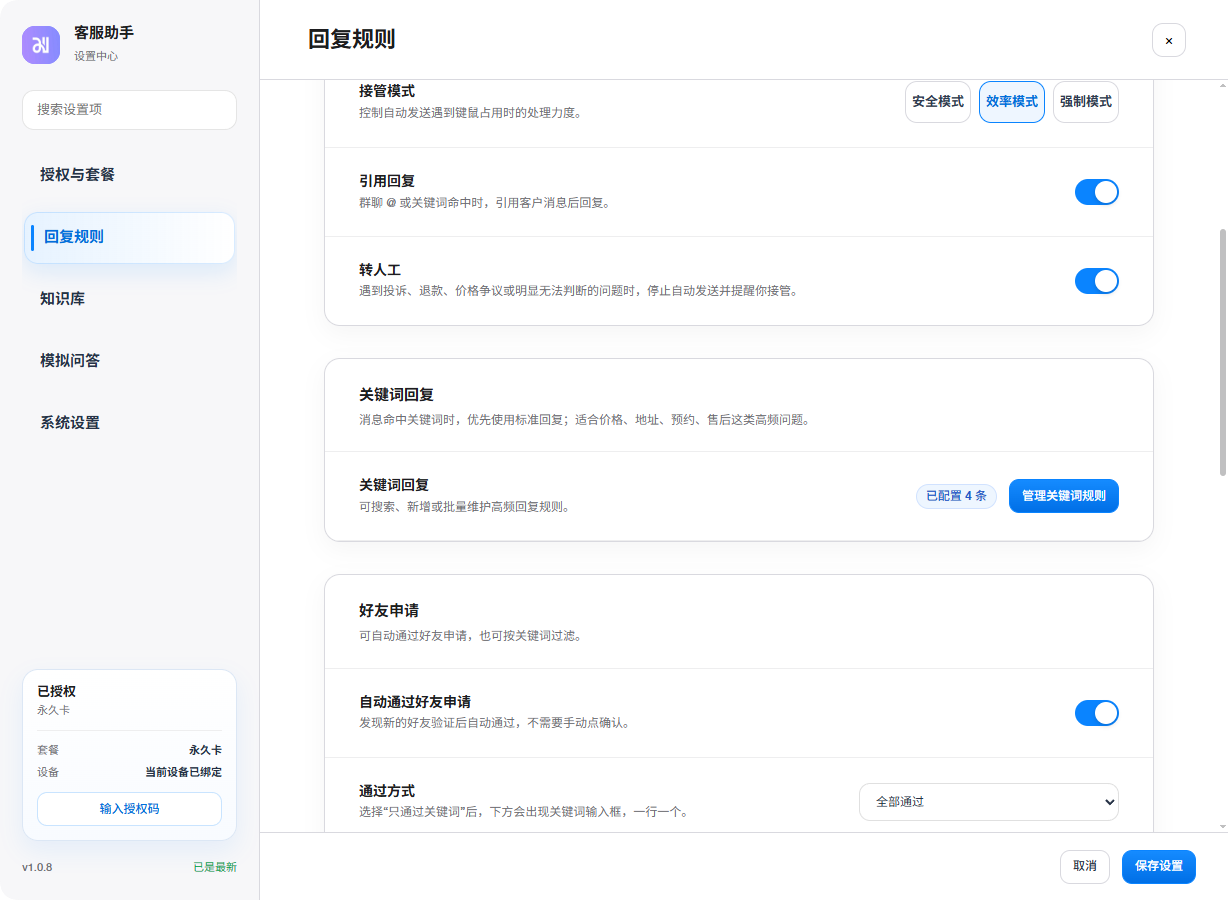Switch to 系统设置 in the sidebar
The image size is (1228, 900).
[129, 423]
